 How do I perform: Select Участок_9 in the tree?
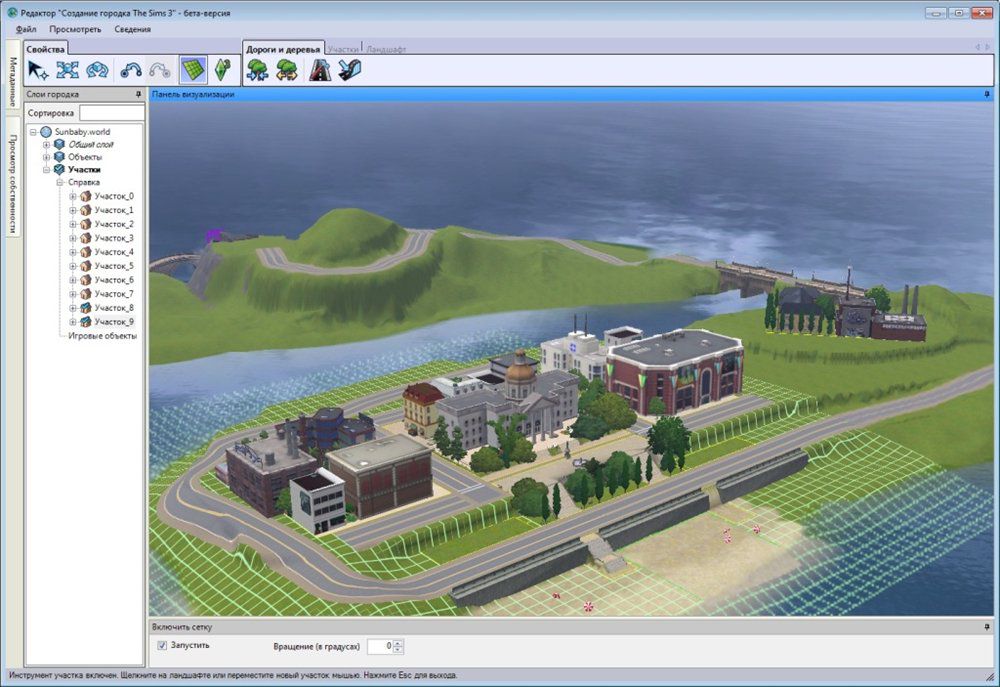(x=113, y=322)
